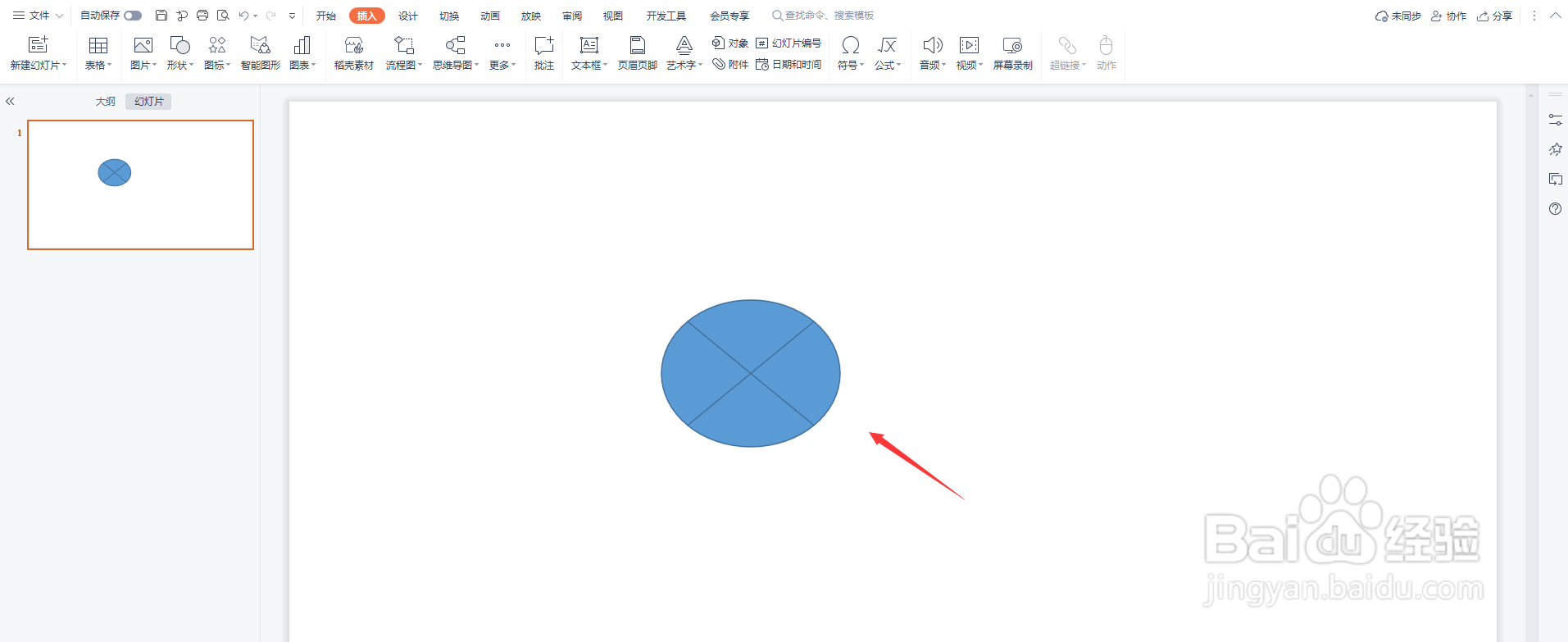Open the quick access toolbar customize dropdown
Viewport: 1568px width, 642px height.
point(292,16)
